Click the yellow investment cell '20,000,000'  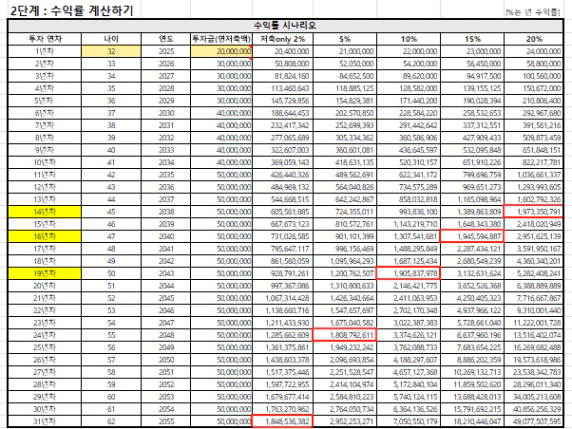tap(221, 51)
